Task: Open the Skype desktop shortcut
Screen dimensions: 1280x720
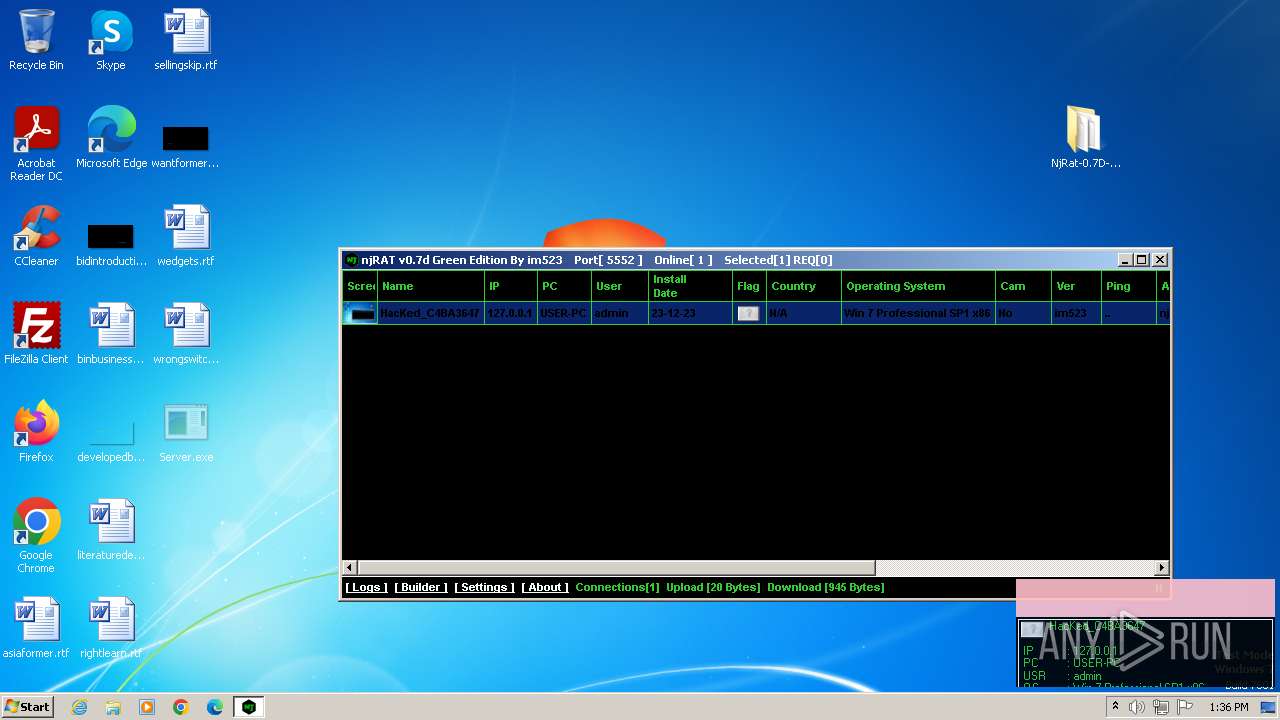Action: (110, 41)
